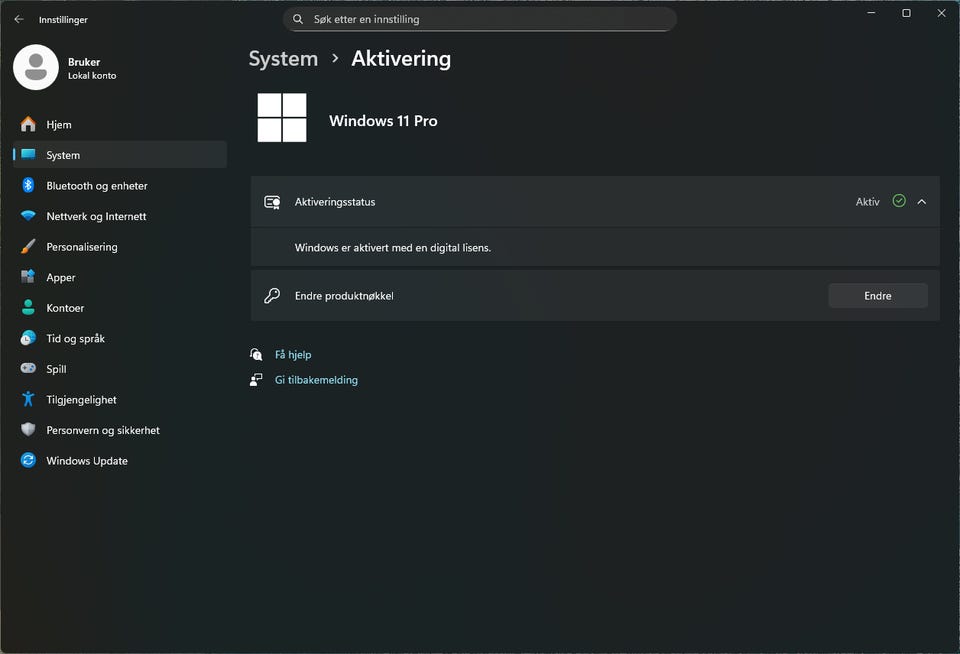
Task: Click the Kontoer person icon
Action: 28,307
